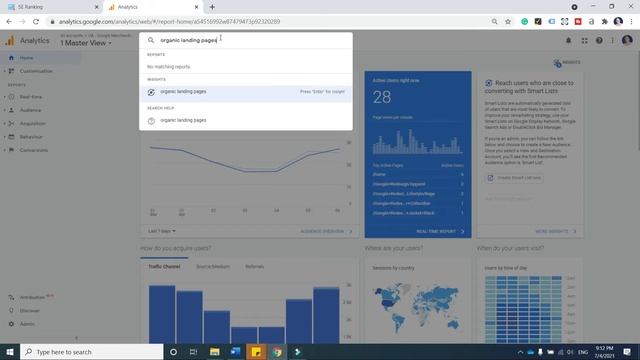Open the Chrome extensions puzzle icon

click(x=604, y=22)
